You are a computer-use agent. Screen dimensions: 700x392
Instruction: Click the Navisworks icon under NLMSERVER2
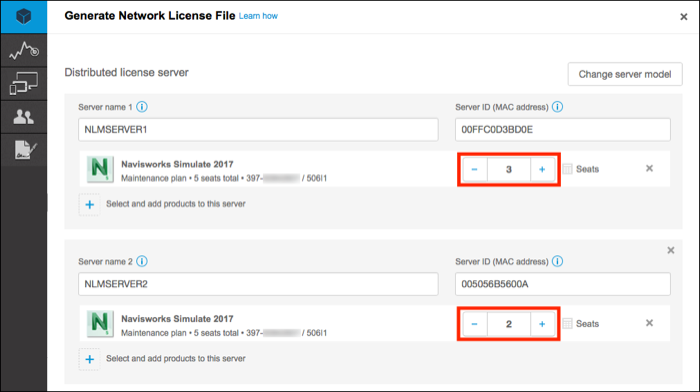(x=100, y=324)
